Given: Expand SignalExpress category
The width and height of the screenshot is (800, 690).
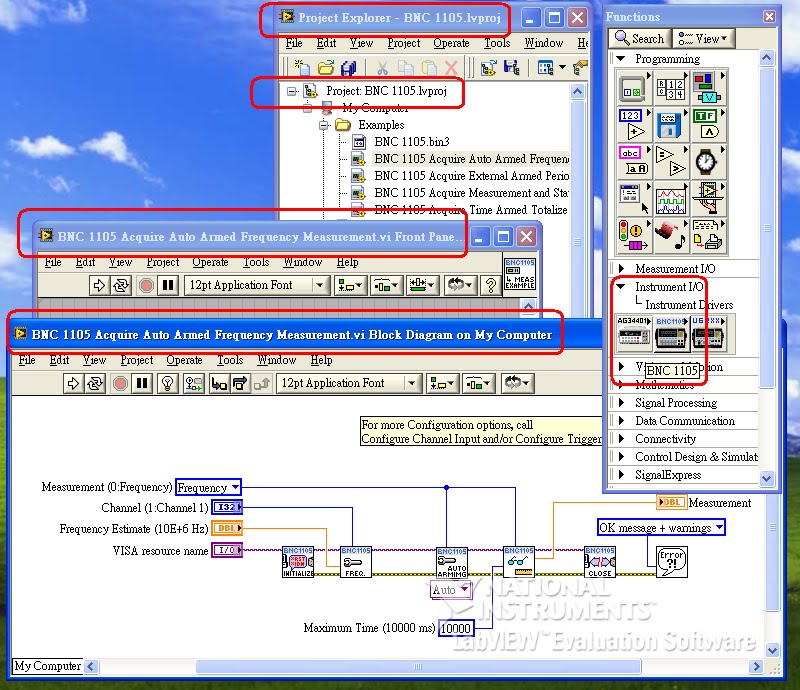Looking at the screenshot, I should pyautogui.click(x=621, y=475).
